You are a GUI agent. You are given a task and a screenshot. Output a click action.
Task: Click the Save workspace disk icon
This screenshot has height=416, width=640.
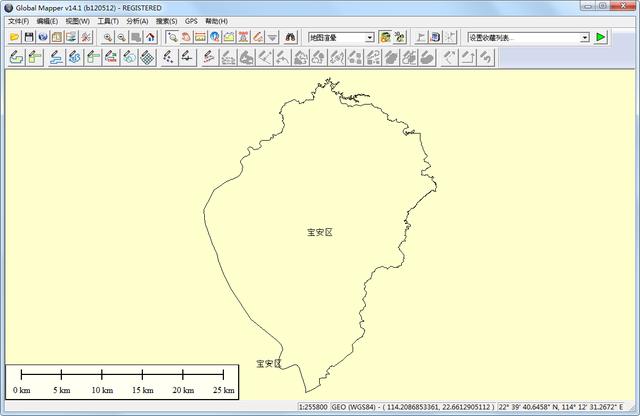(x=29, y=37)
